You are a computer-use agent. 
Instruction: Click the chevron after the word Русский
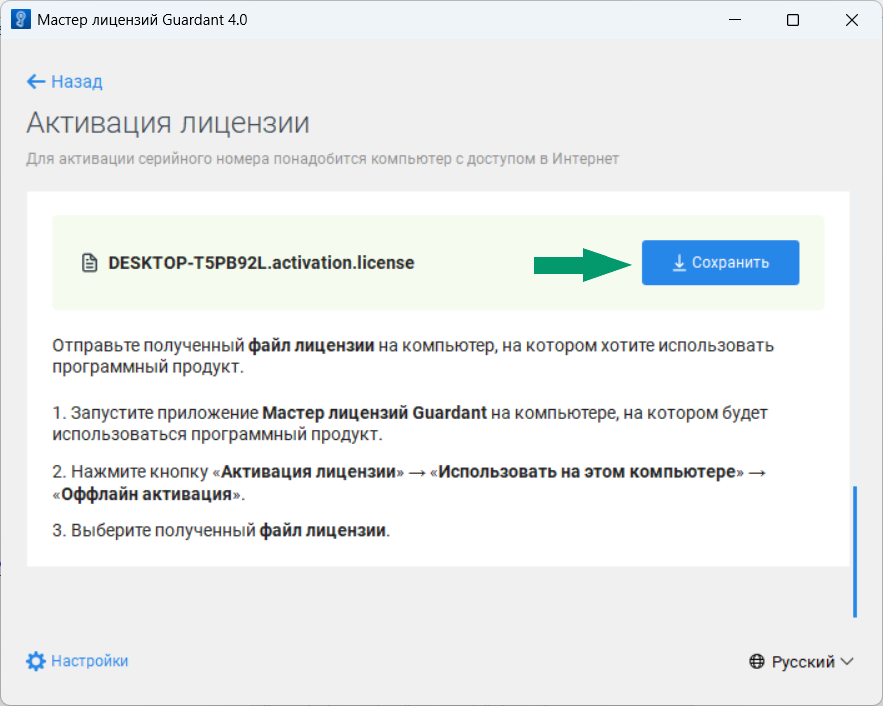(x=847, y=661)
